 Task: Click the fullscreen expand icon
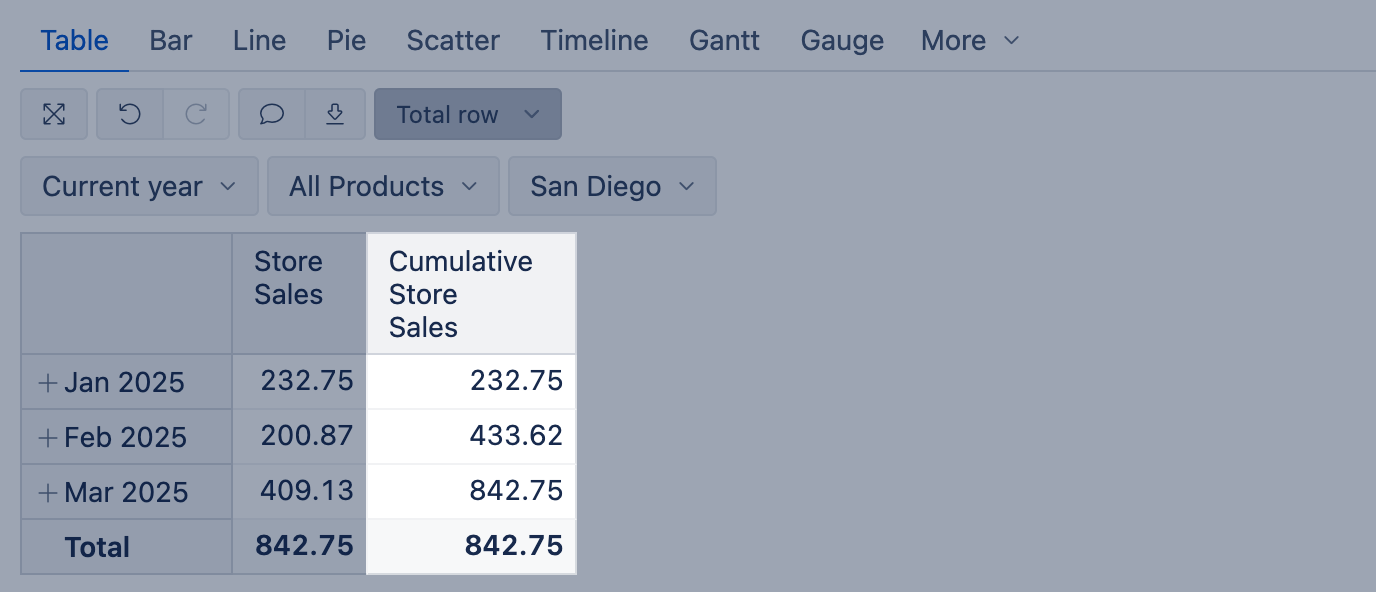(x=54, y=114)
